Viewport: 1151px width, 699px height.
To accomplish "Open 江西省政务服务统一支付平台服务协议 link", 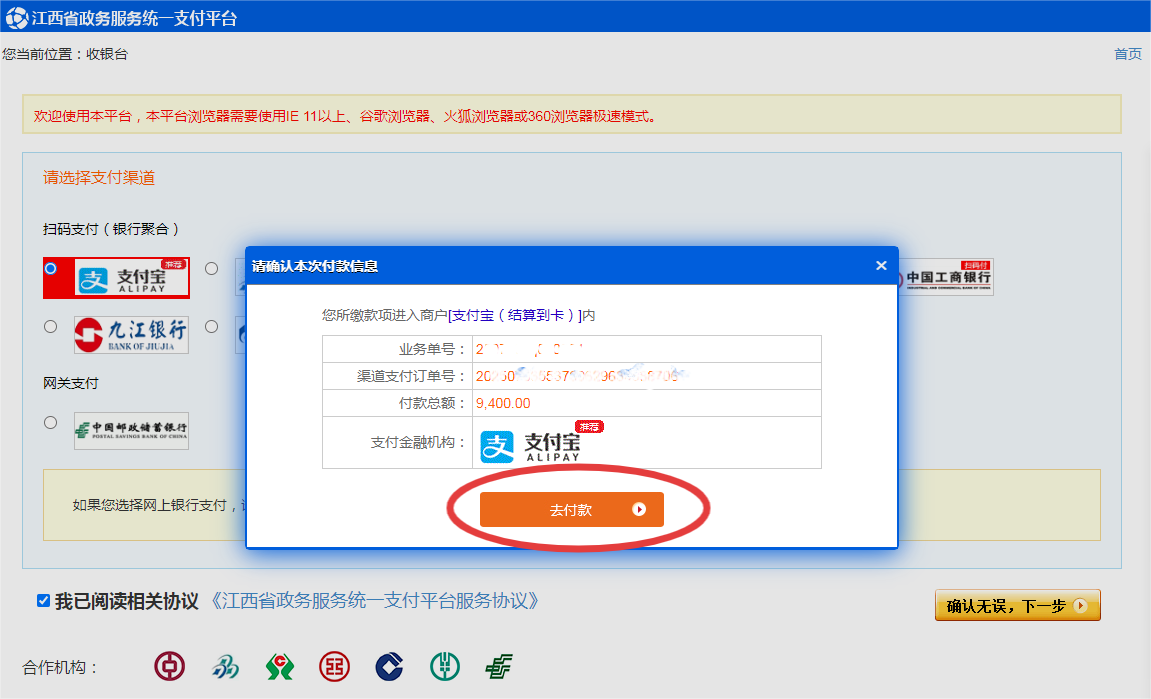I will click(x=374, y=601).
